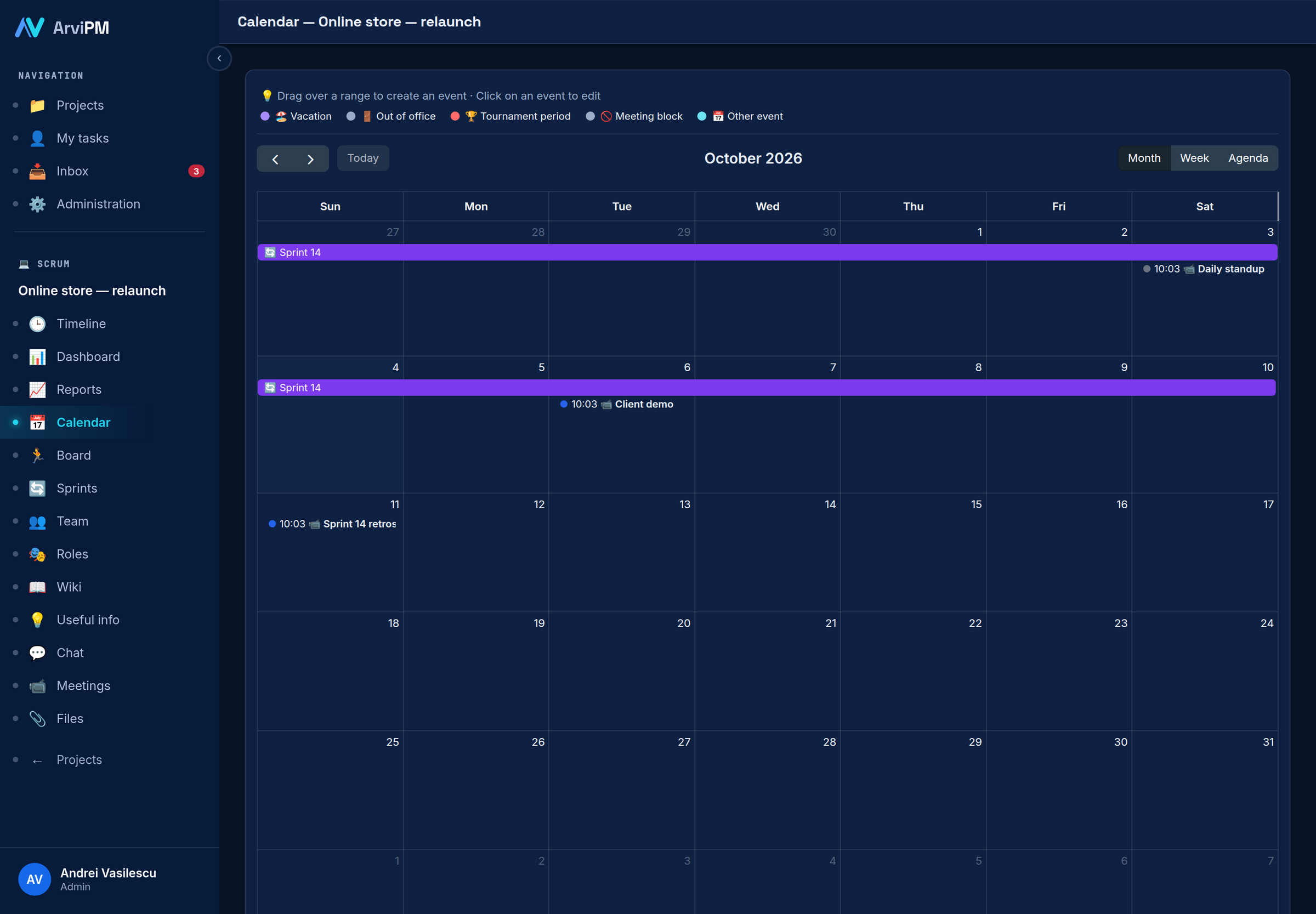Open Reports trend chart icon
Viewport: 1316px width, 914px height.
tap(37, 389)
